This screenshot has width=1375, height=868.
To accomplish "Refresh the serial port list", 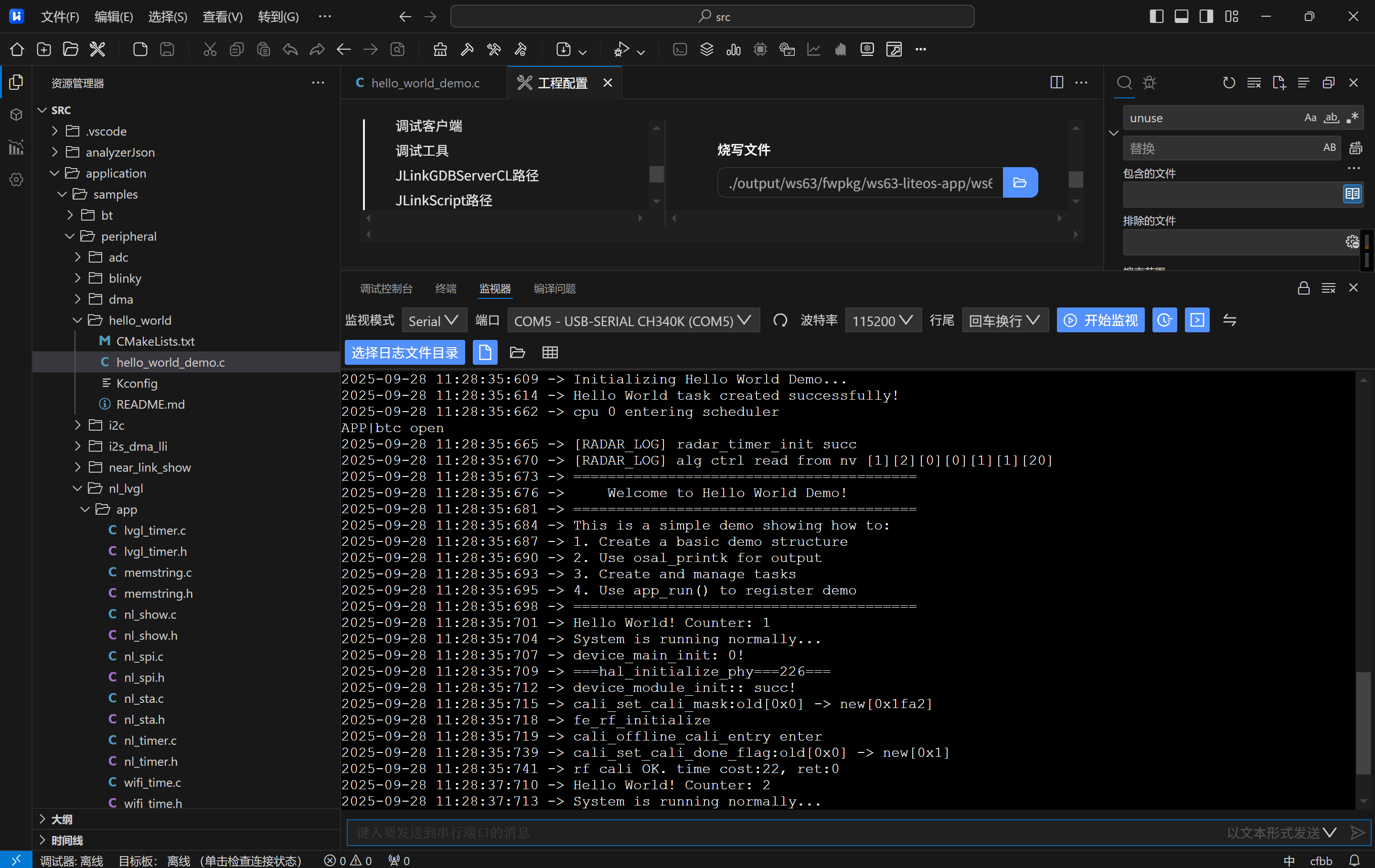I will [780, 321].
